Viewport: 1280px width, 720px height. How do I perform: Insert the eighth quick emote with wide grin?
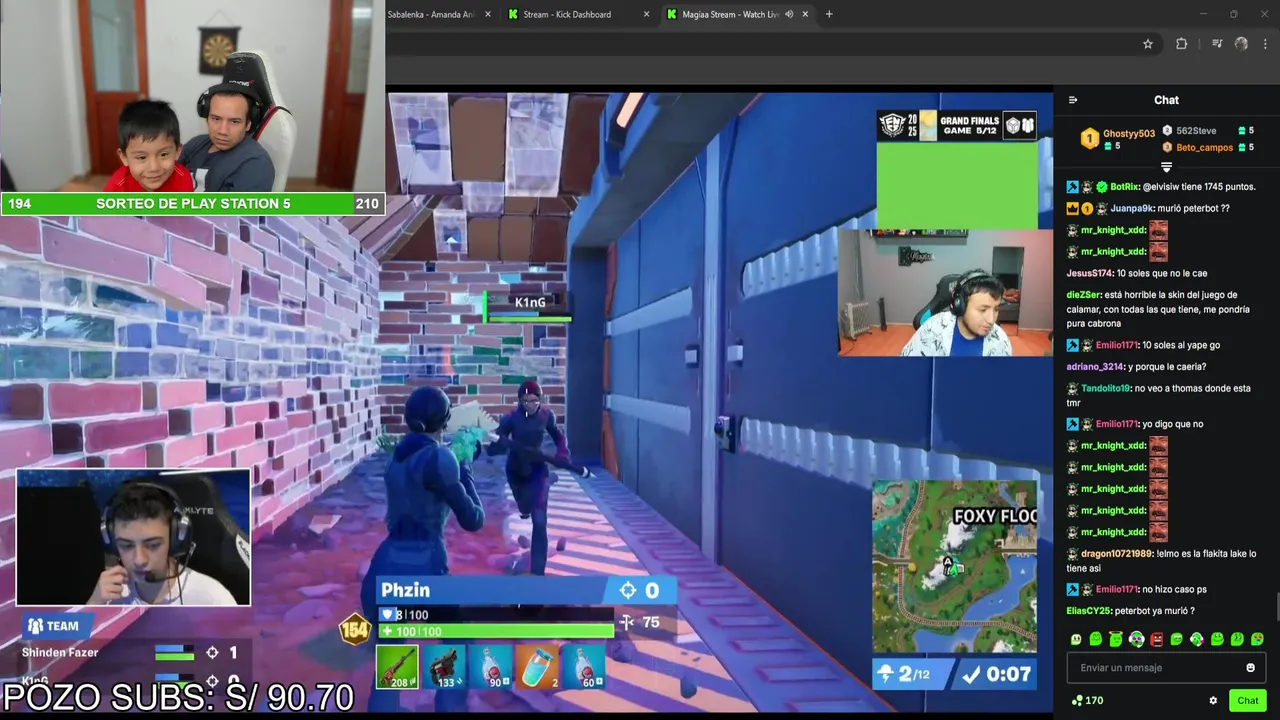(x=1217, y=639)
